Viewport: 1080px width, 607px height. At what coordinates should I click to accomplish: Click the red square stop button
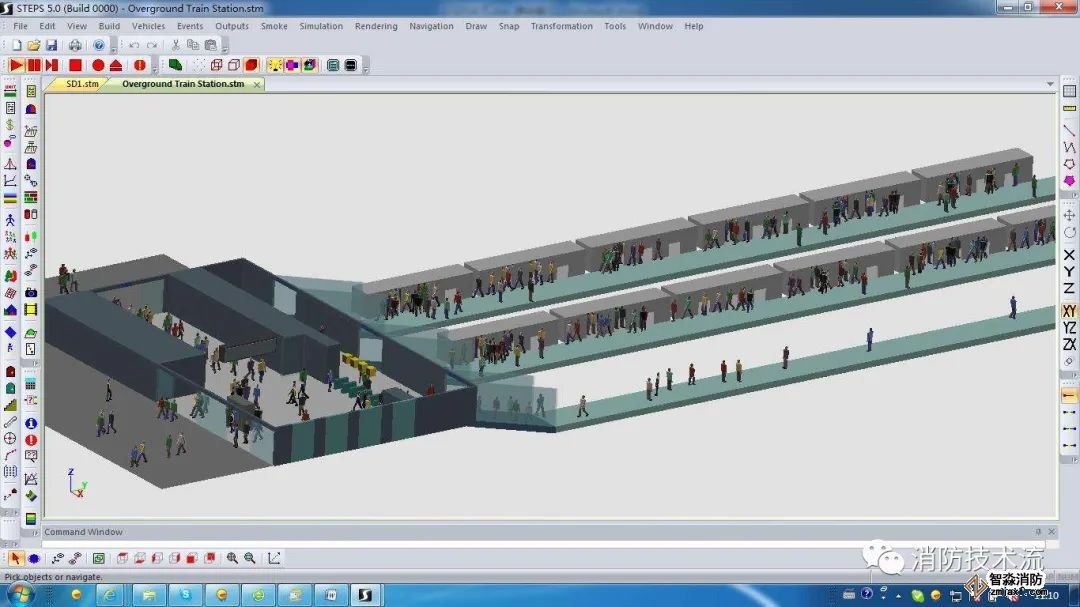pyautogui.click(x=74, y=65)
